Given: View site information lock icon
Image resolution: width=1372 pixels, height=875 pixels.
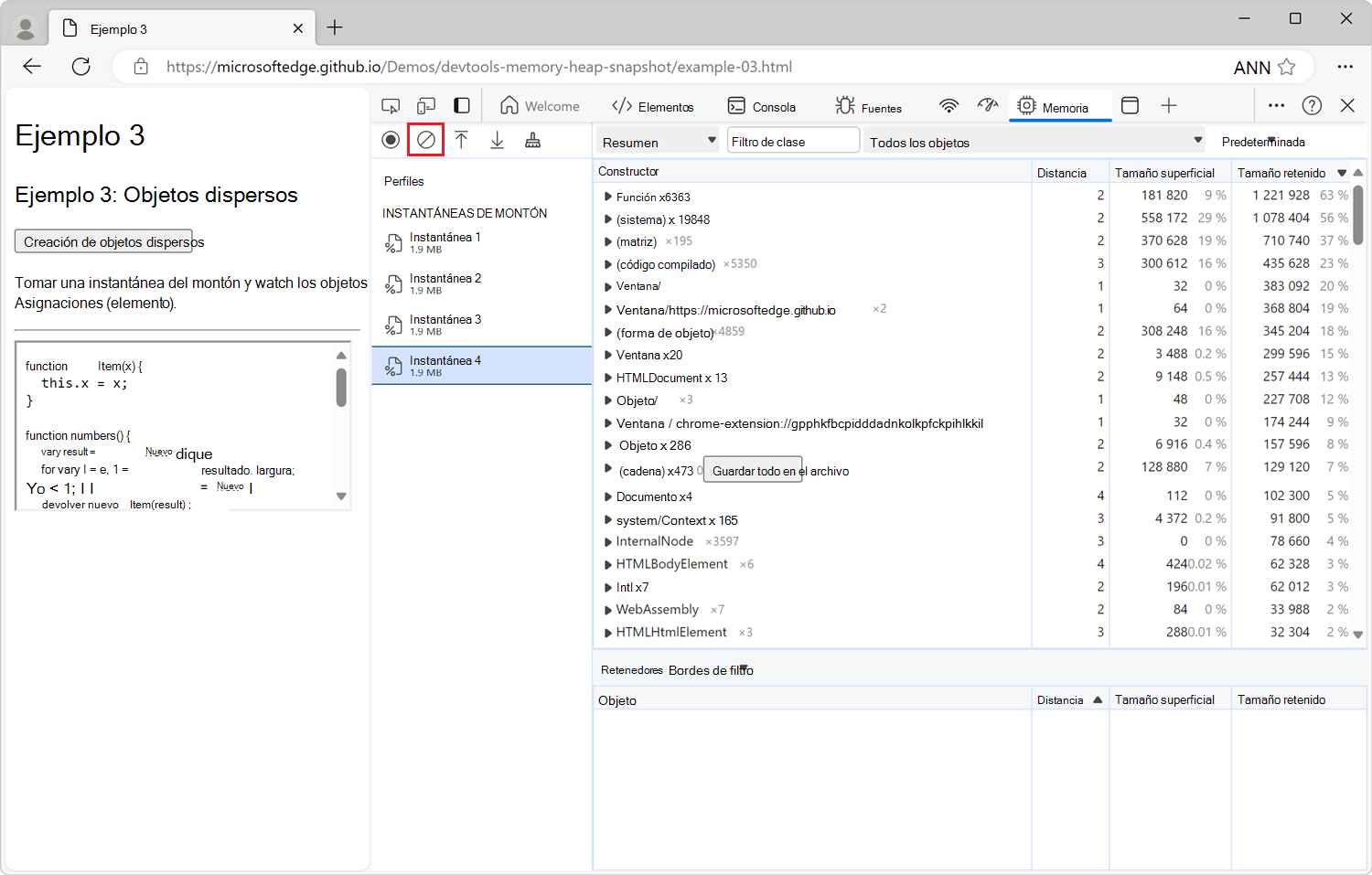Looking at the screenshot, I should click(141, 67).
